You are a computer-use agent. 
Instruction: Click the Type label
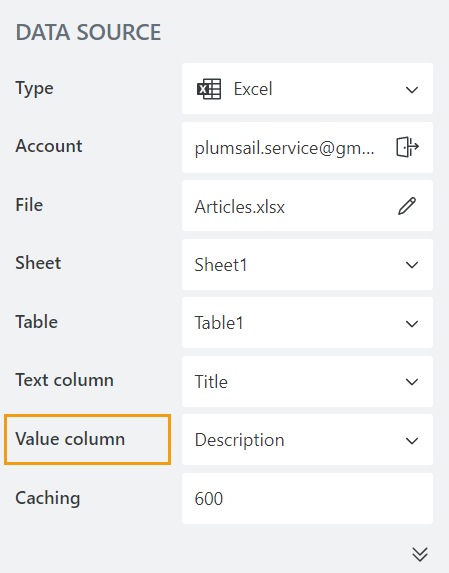click(34, 89)
